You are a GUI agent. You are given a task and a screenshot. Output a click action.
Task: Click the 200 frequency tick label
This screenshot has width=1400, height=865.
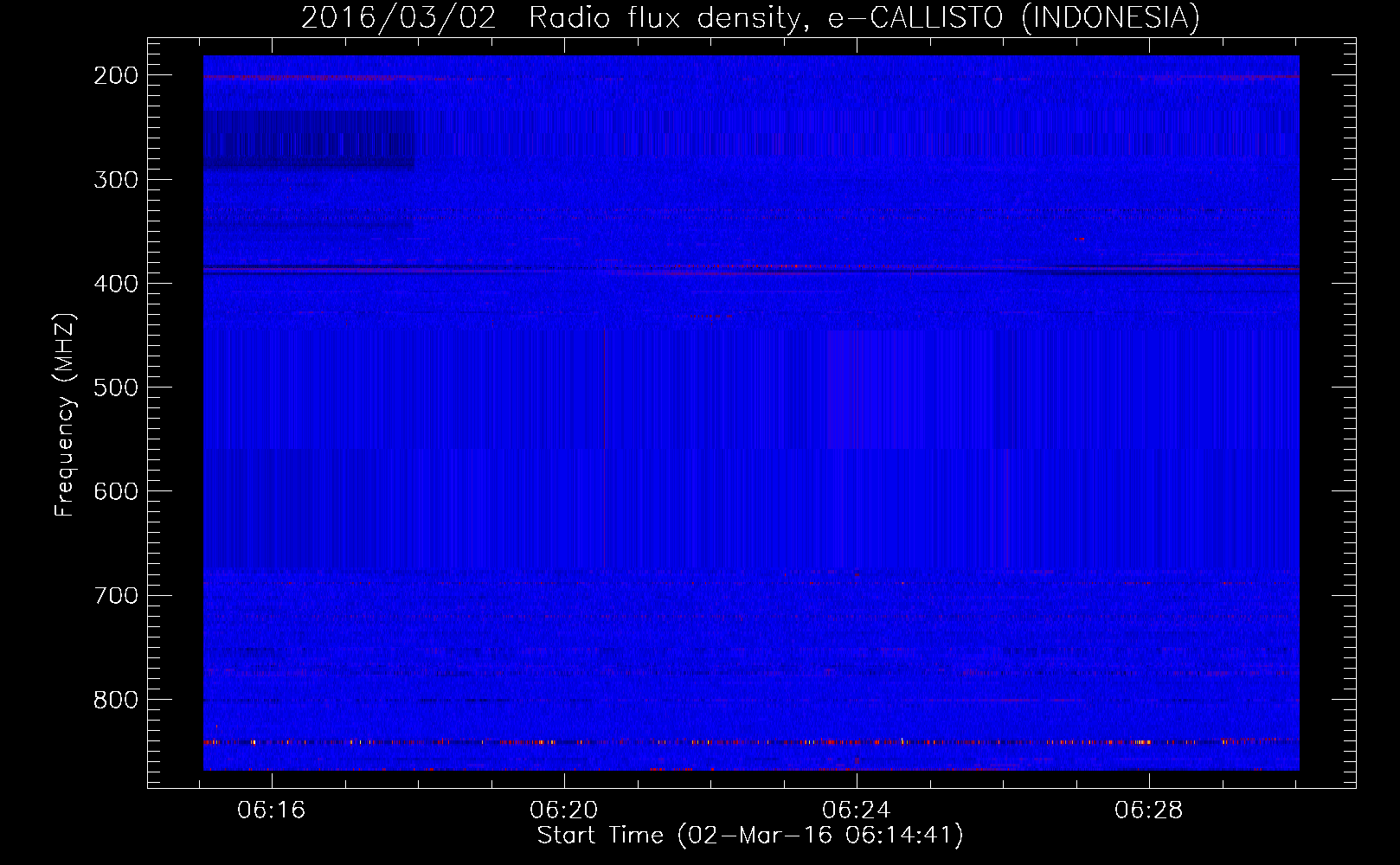click(x=116, y=75)
